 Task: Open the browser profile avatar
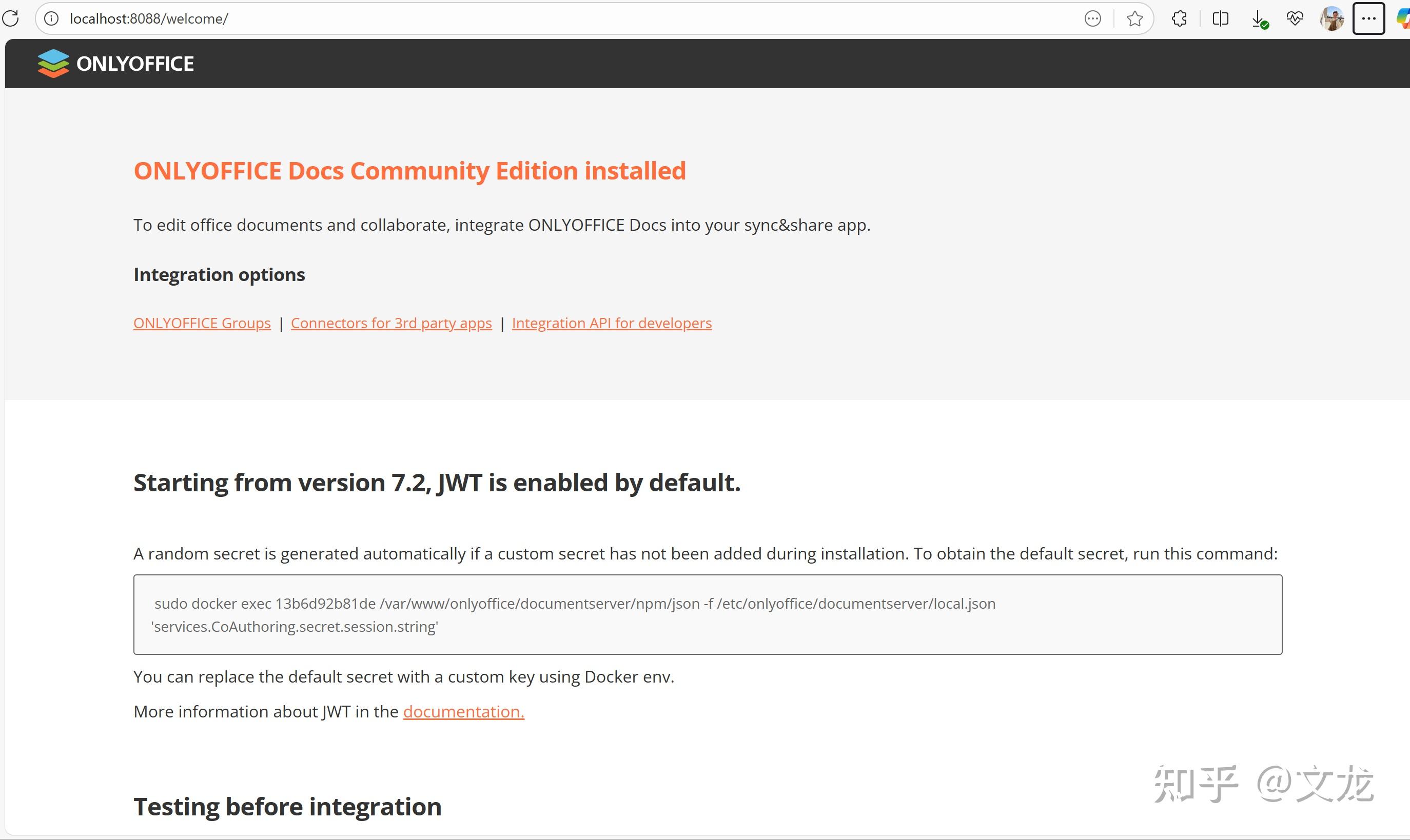pos(1331,18)
